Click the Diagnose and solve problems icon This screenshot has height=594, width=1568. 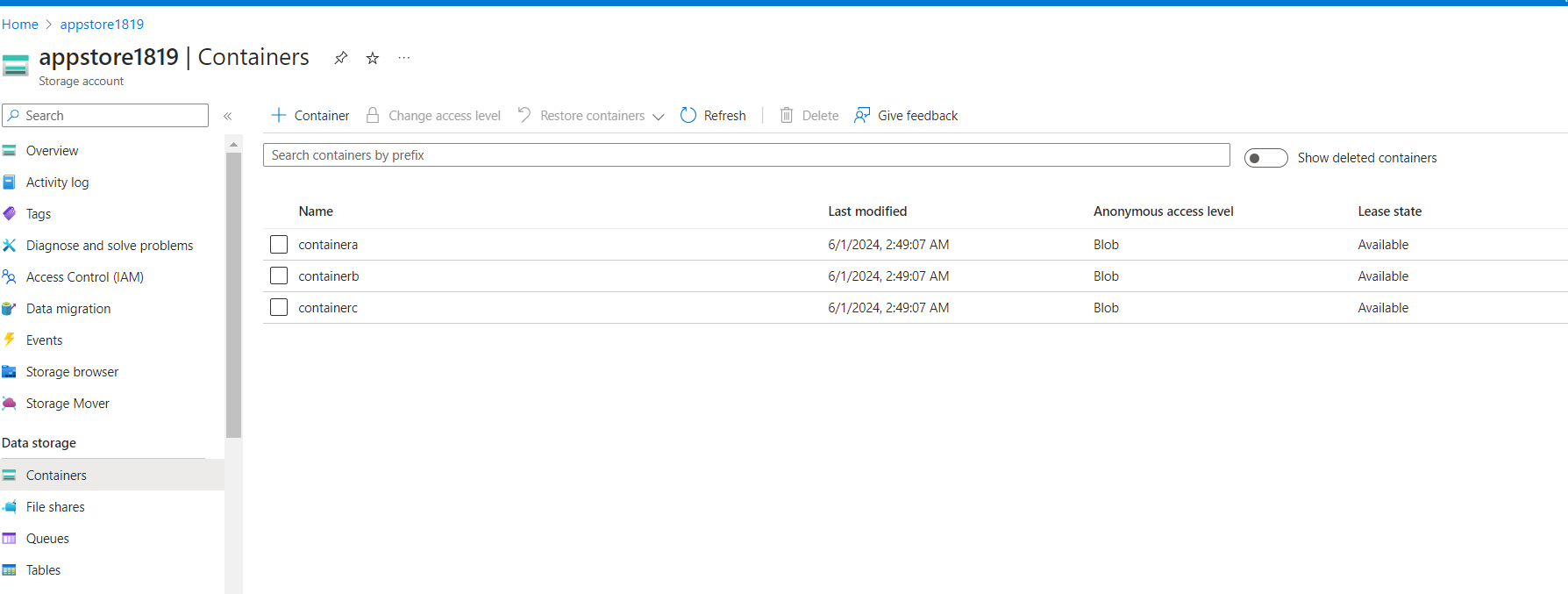pos(9,246)
